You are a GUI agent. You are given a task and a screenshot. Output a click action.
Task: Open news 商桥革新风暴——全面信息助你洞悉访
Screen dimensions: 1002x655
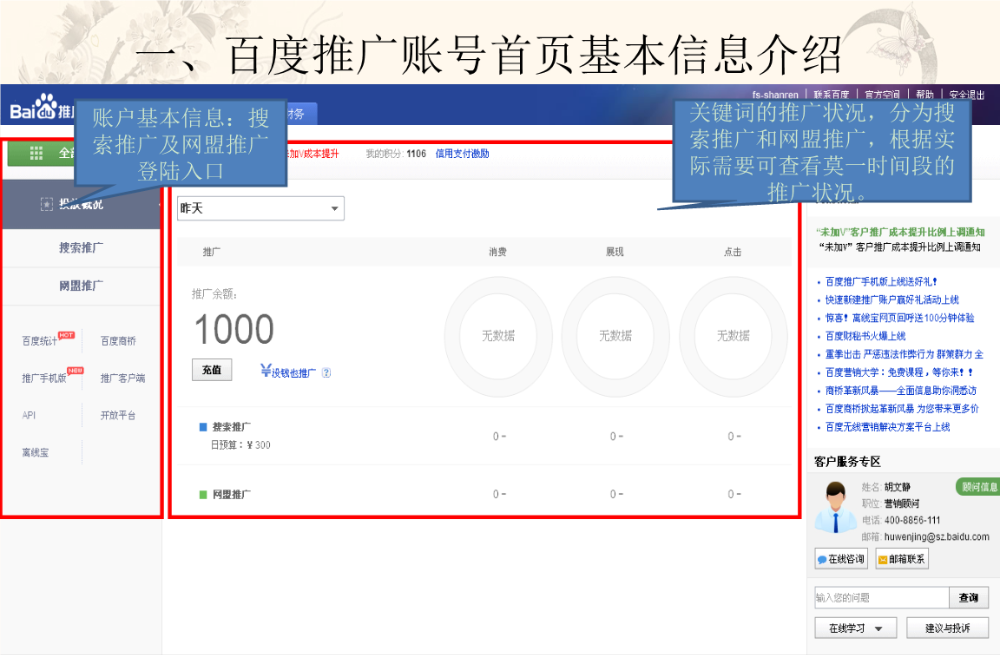pyautogui.click(x=901, y=390)
